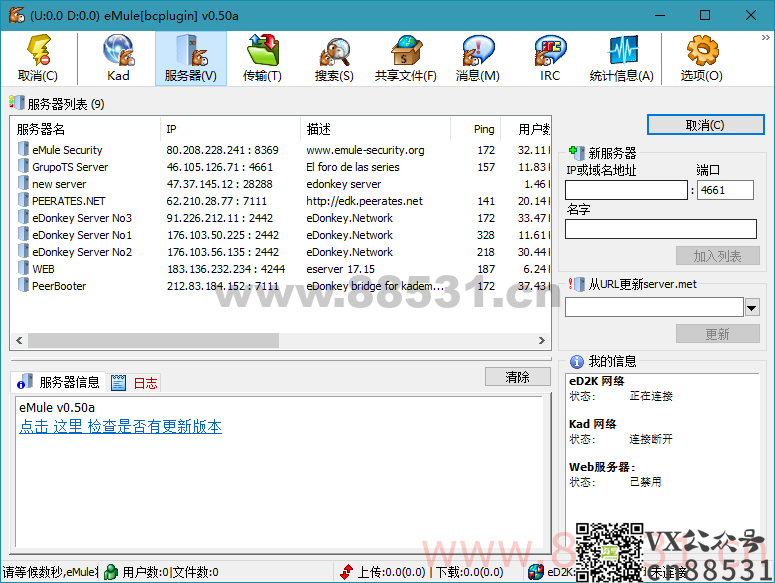Screen dimensions: 775x583
Task: Focus the port field showing 4661
Action: click(725, 190)
